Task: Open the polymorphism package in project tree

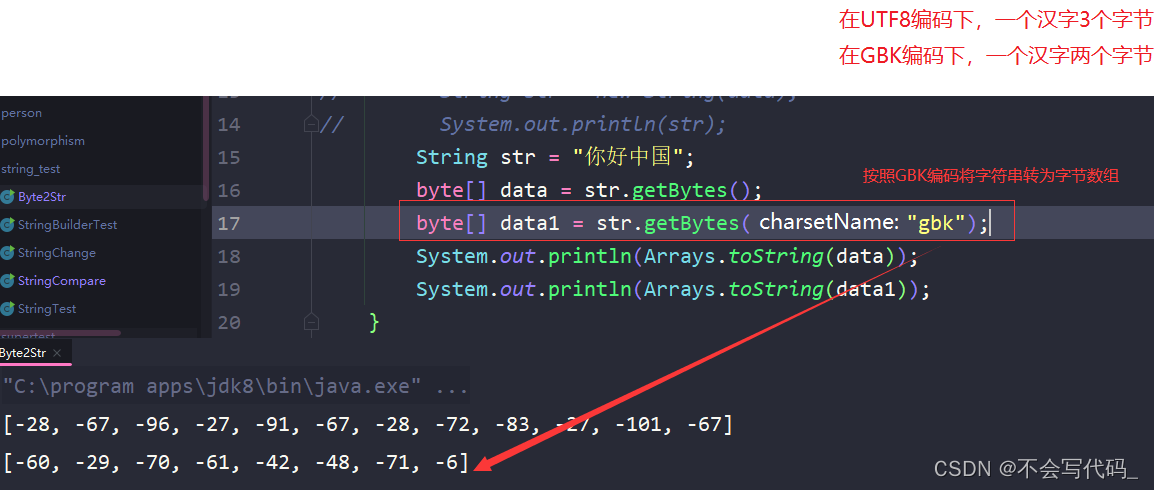Action: point(43,141)
